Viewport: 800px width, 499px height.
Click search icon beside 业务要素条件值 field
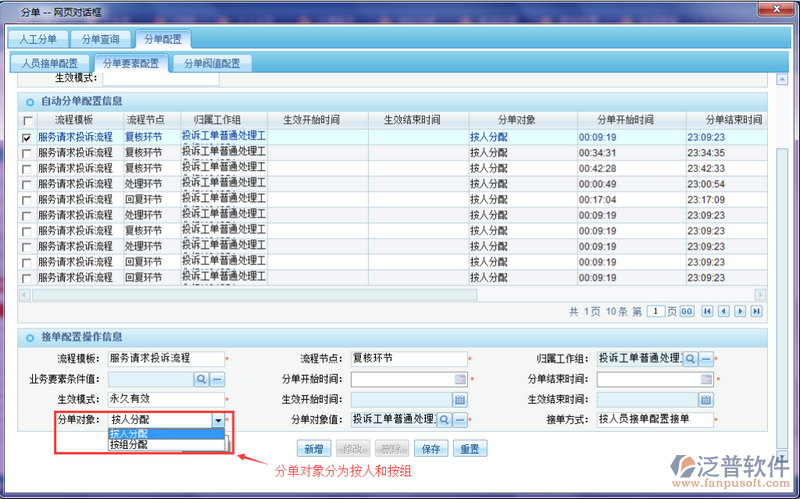coord(201,379)
